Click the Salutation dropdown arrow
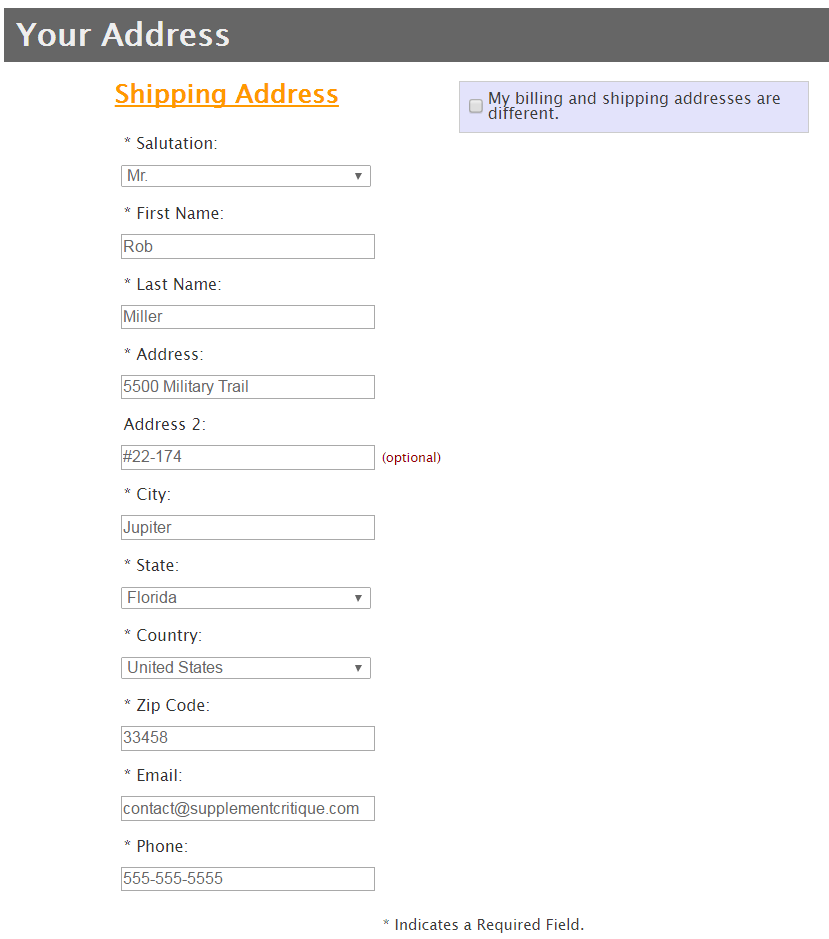This screenshot has height=939, width=829. coord(358,176)
